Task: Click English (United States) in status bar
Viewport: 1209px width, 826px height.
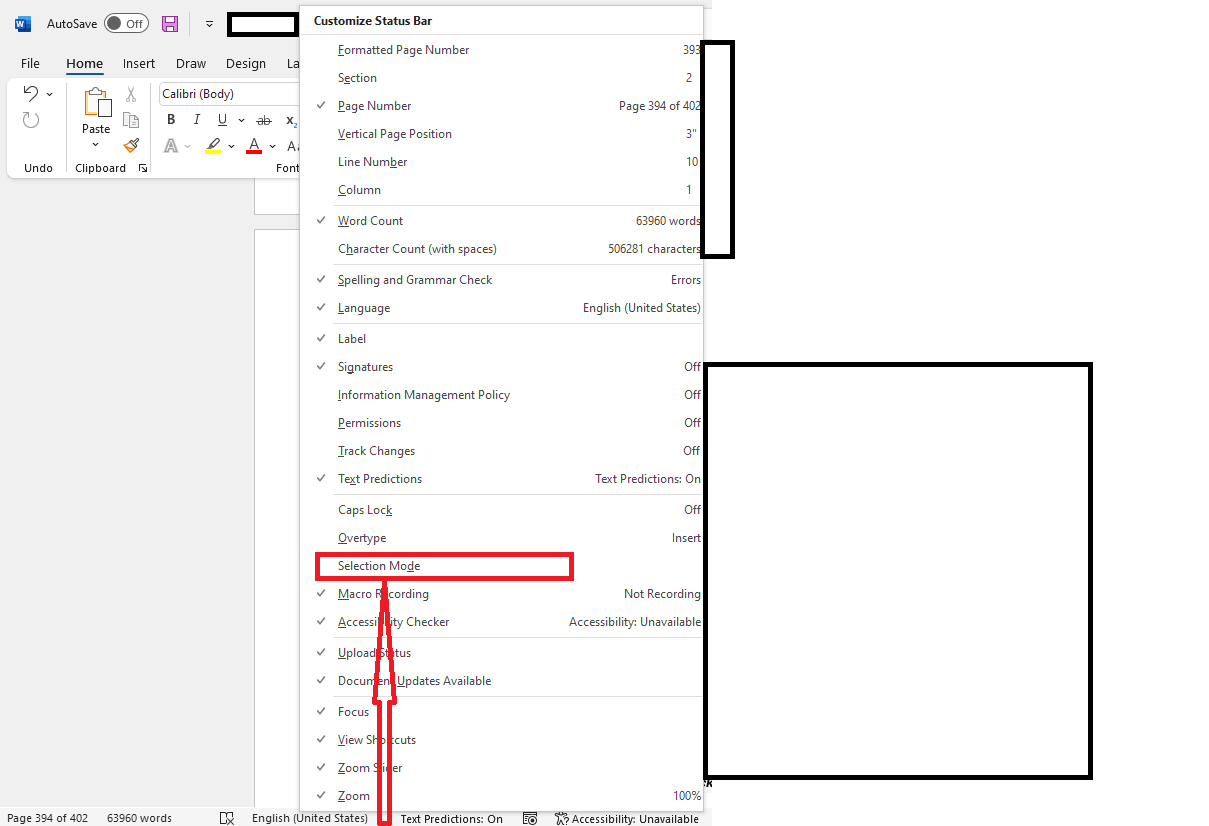Action: [x=310, y=818]
